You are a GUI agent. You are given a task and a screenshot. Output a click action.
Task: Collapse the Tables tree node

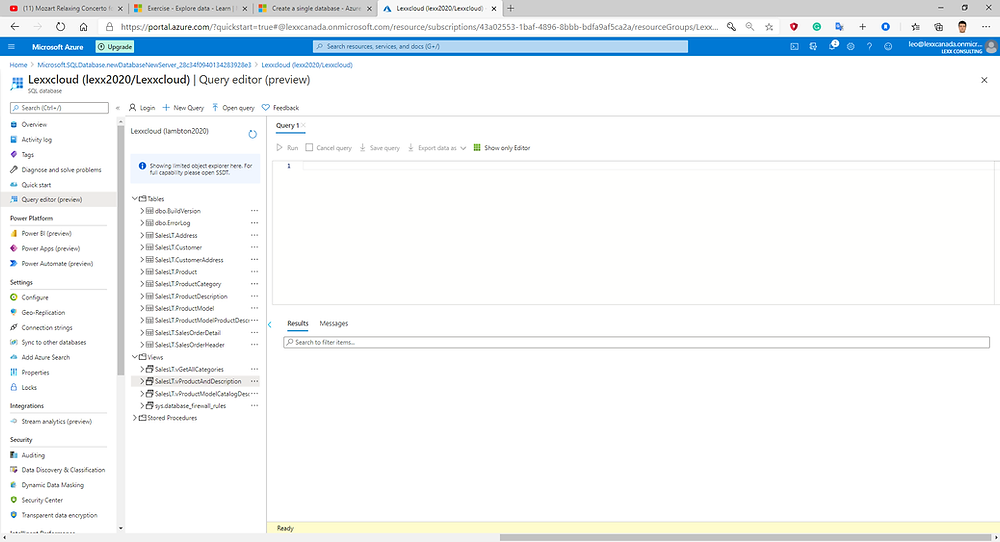tap(135, 199)
